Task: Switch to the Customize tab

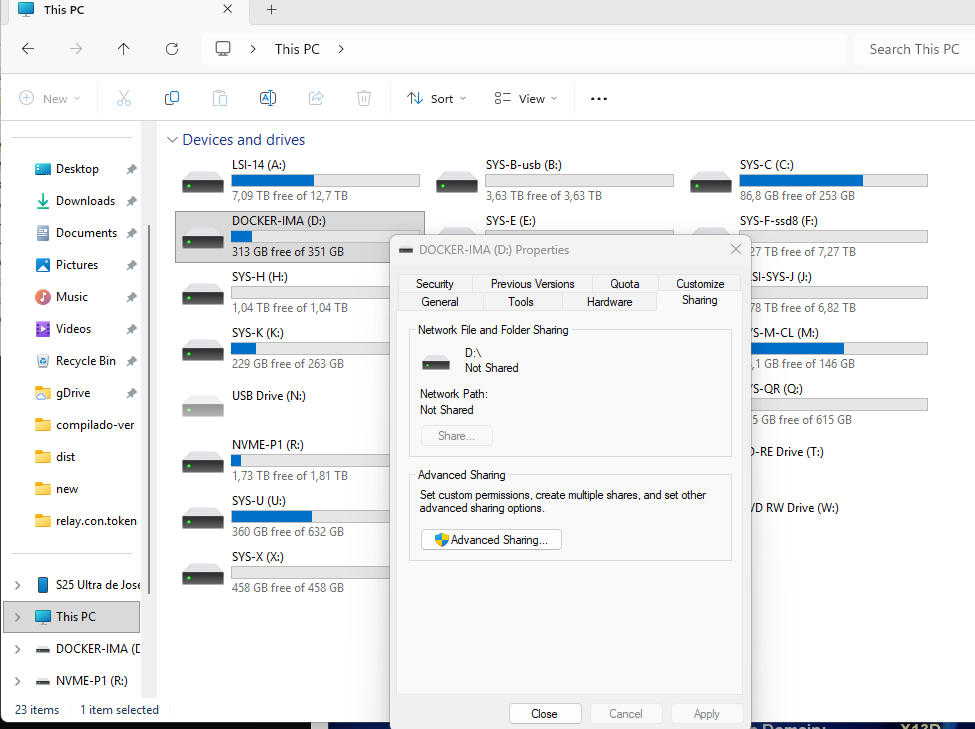Action: tap(700, 284)
